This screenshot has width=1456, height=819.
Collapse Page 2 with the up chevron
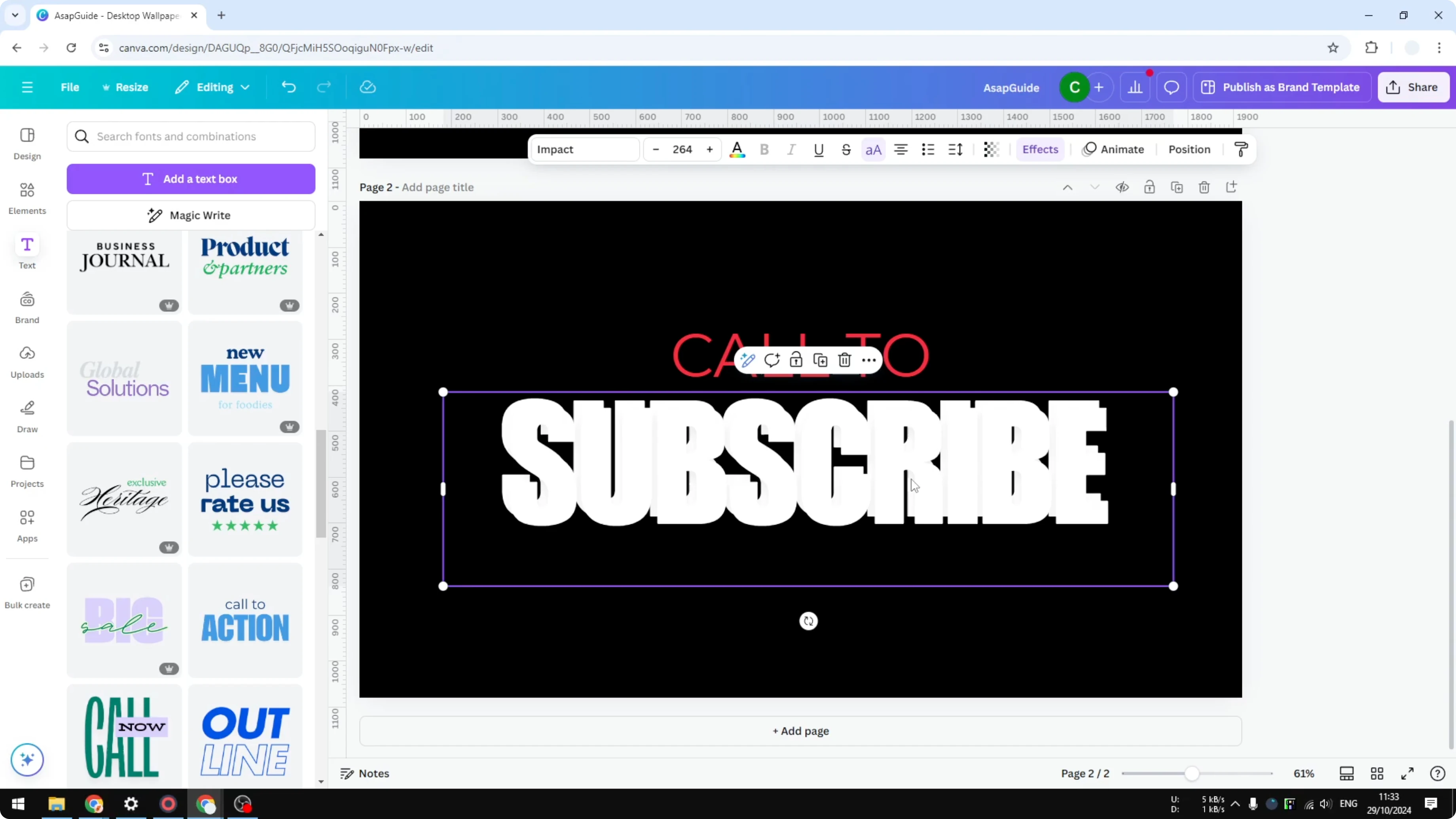(x=1067, y=187)
